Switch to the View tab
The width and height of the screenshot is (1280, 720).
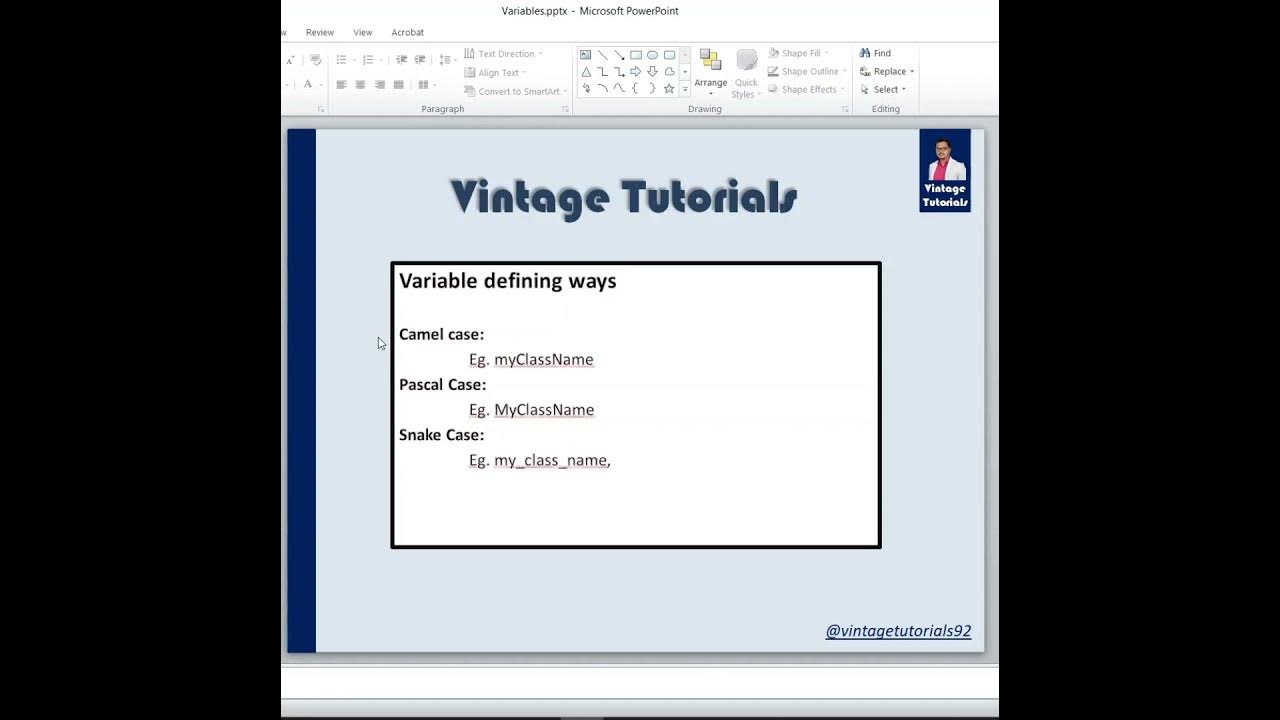(363, 32)
